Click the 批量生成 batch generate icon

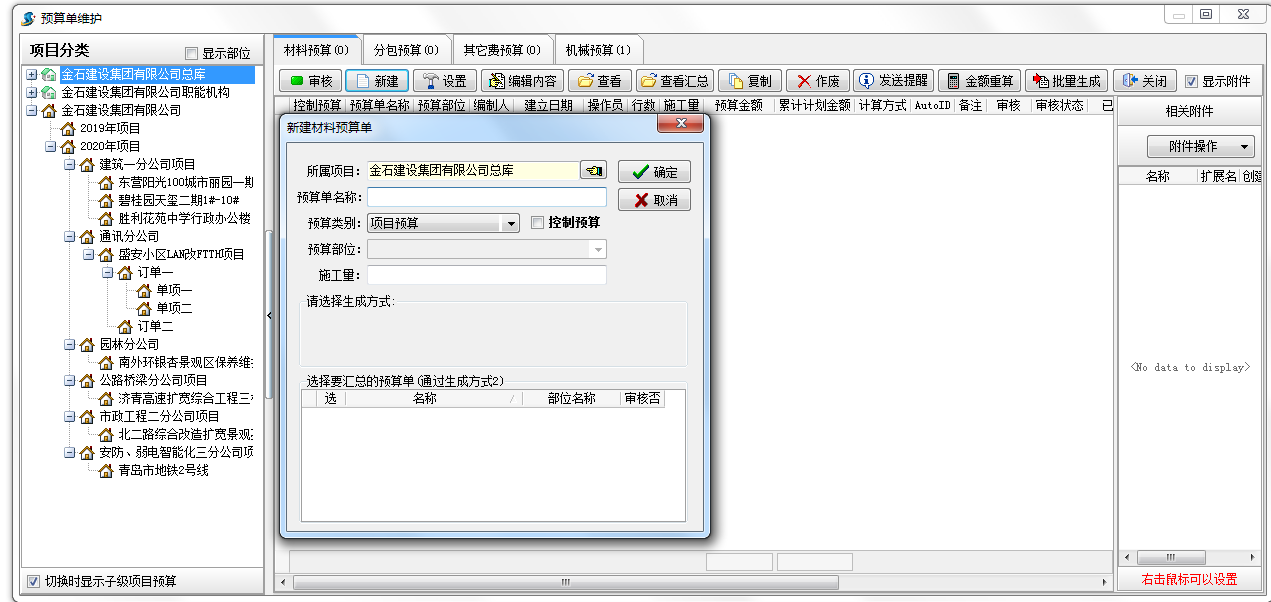[x=1040, y=81]
